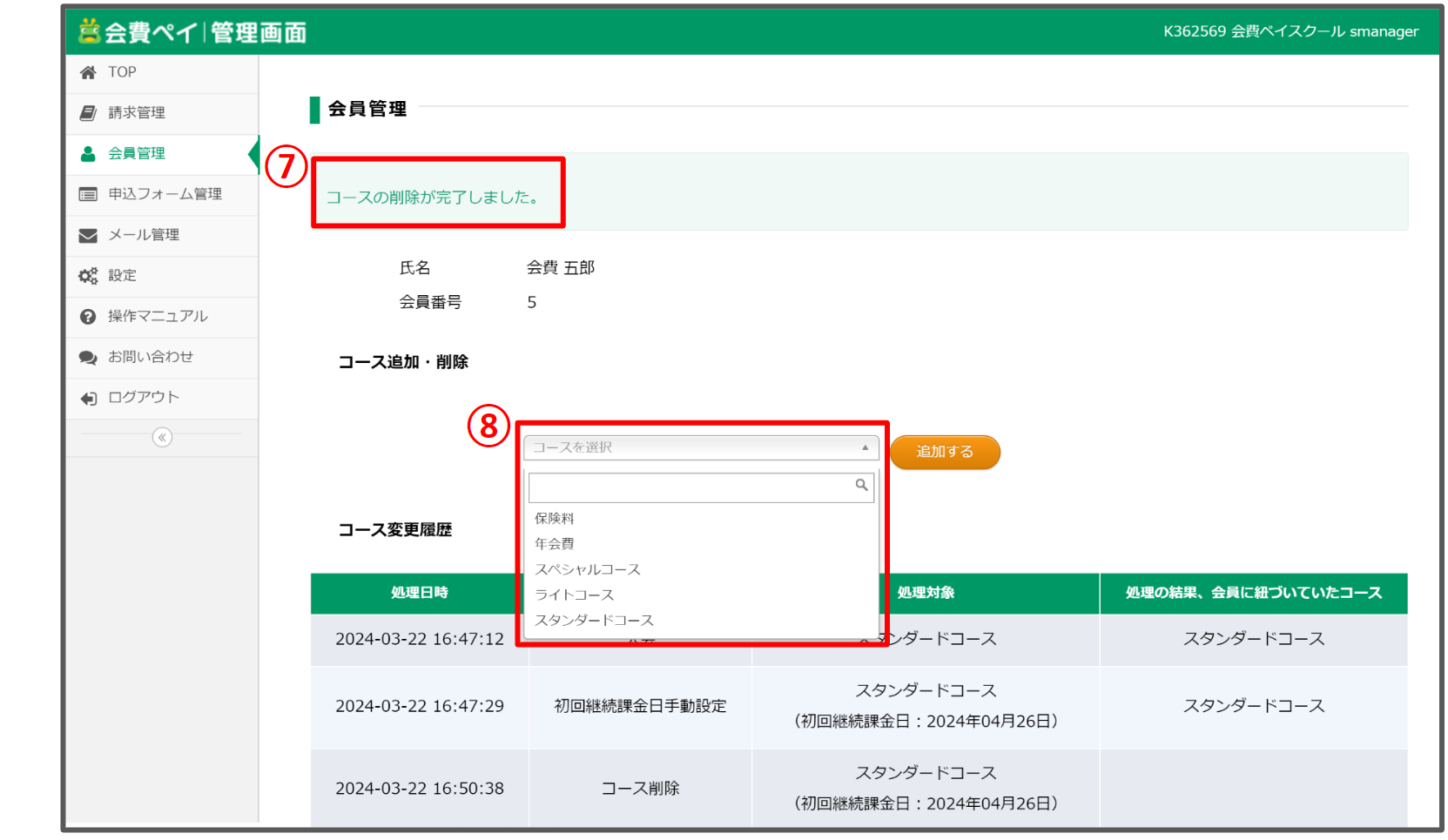Click the 設定 gears icon
The width and height of the screenshot is (1448, 840).
click(88, 276)
